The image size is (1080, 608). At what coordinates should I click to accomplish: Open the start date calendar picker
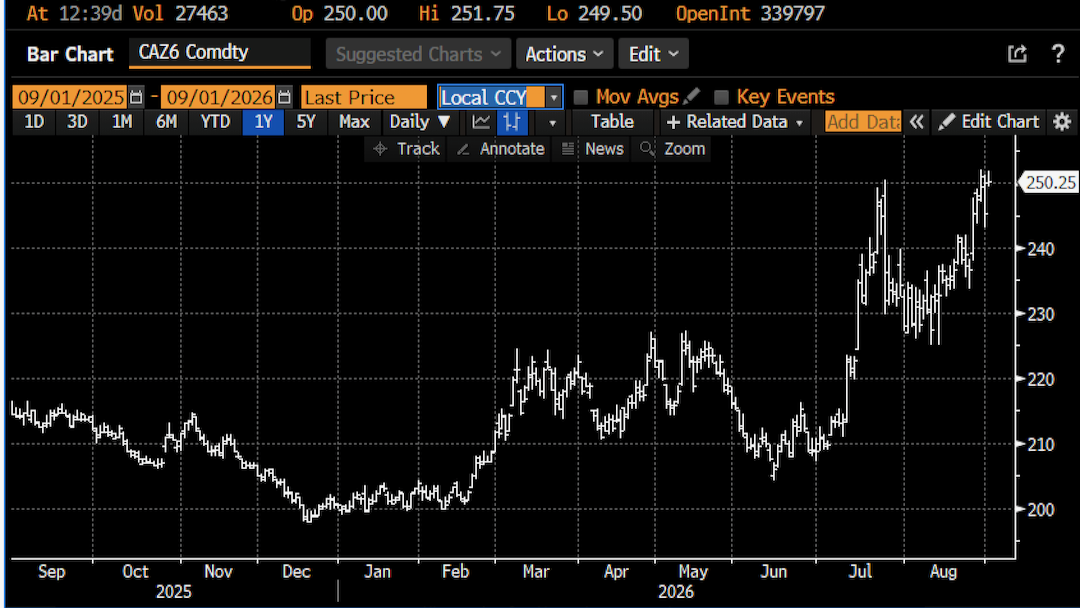pos(136,97)
